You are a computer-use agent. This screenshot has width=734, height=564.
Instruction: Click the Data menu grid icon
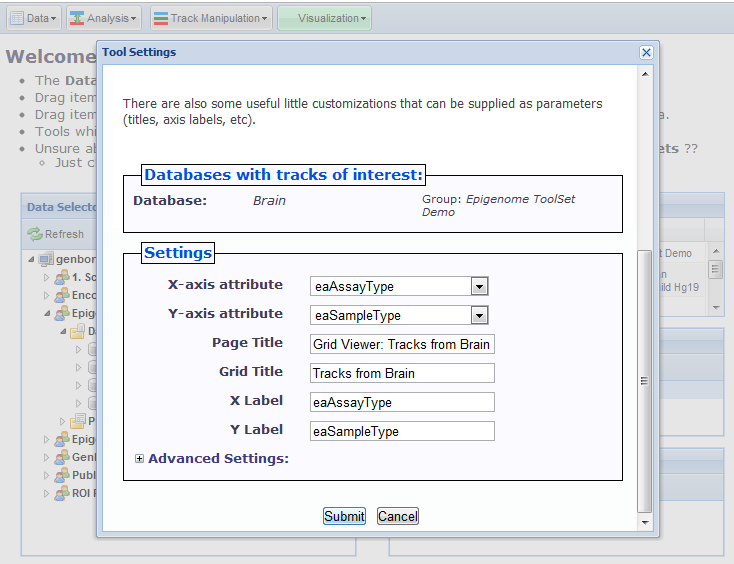point(17,18)
